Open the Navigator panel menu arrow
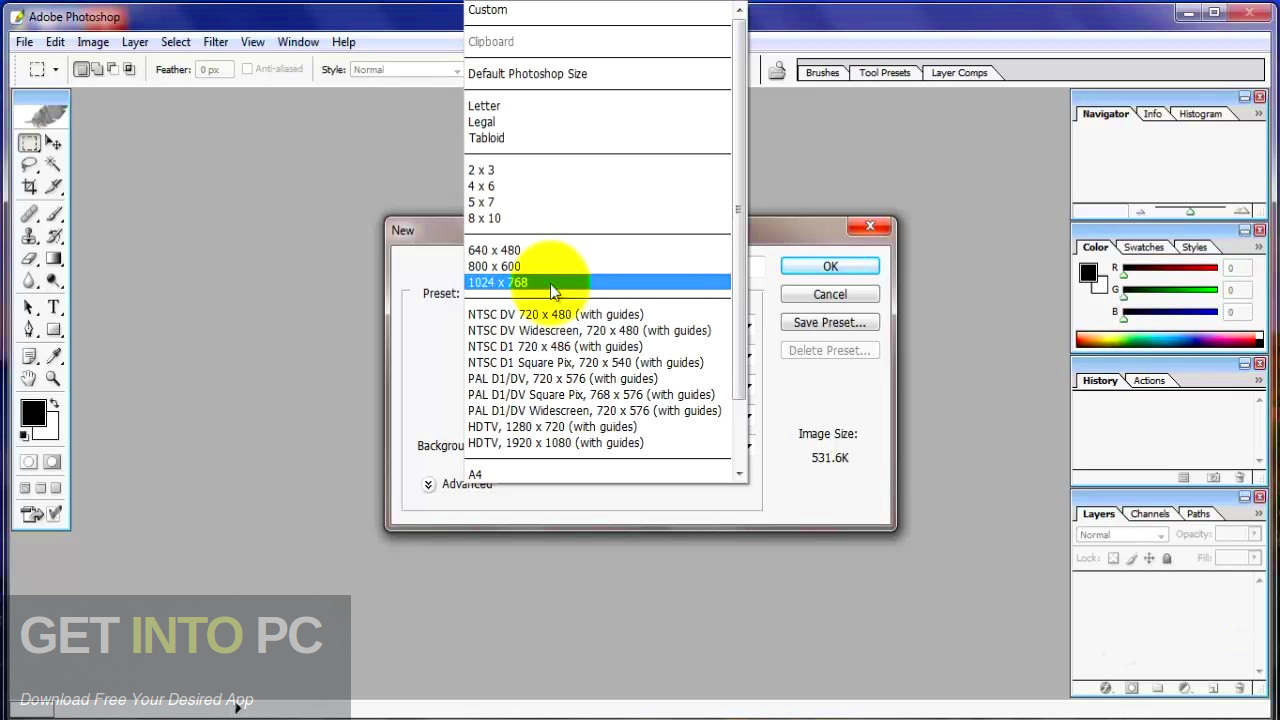This screenshot has height=720, width=1280. click(x=1259, y=113)
